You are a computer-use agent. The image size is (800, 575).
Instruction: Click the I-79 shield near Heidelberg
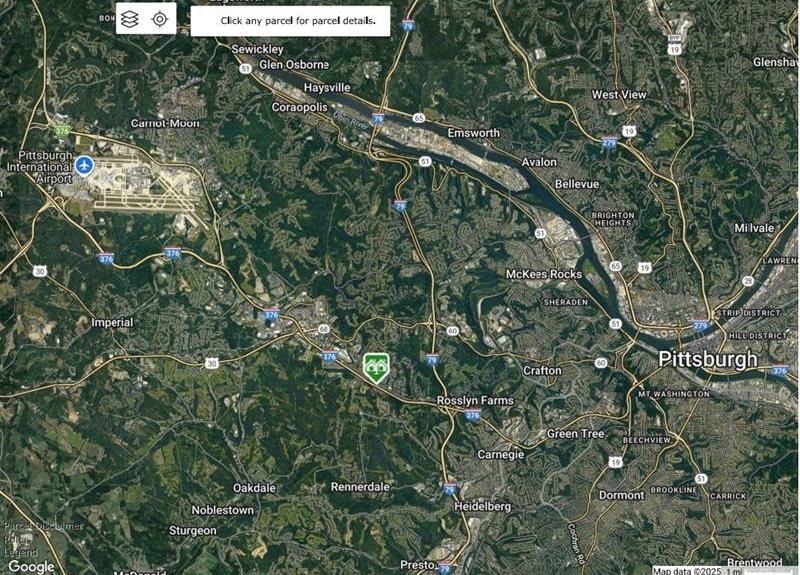click(x=449, y=490)
